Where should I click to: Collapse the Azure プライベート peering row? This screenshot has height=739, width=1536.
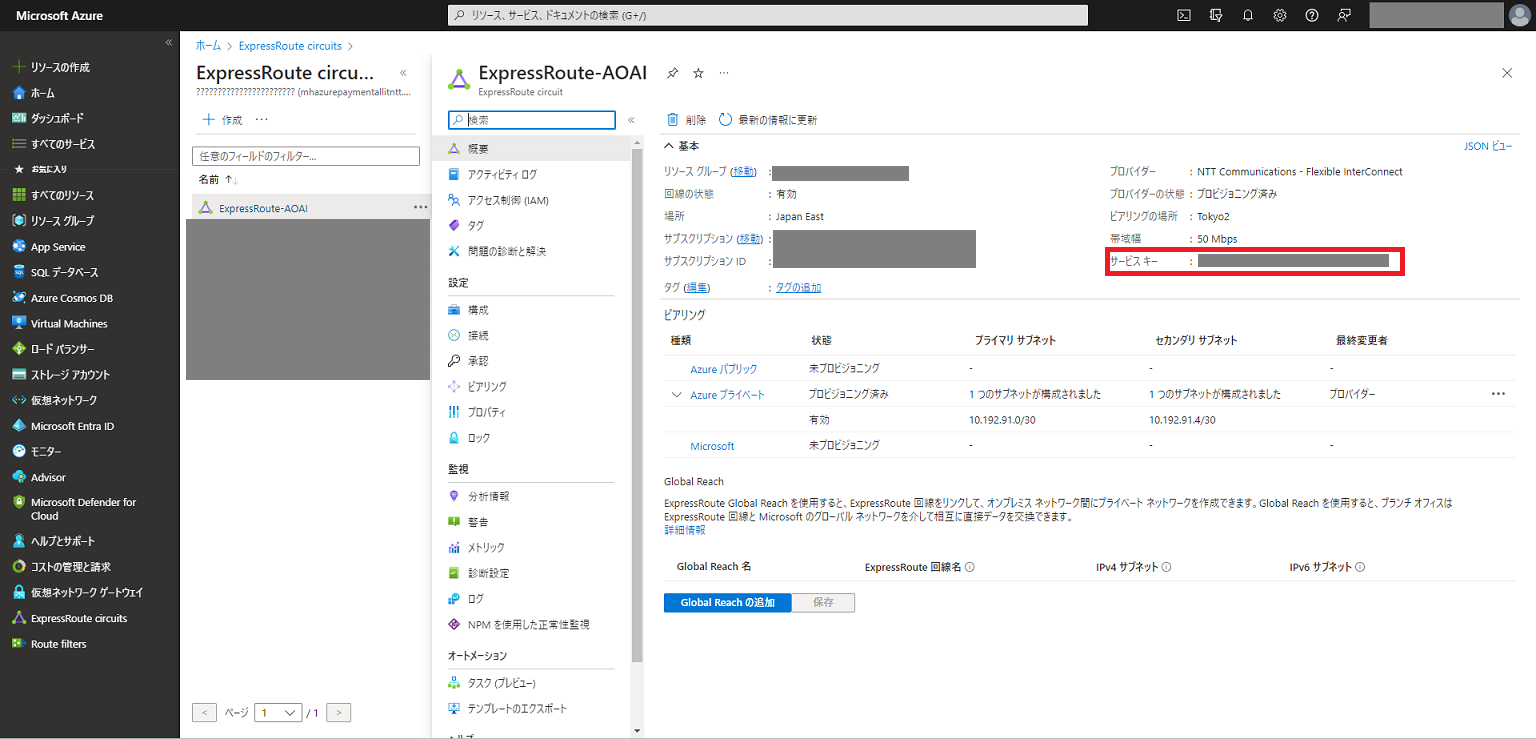pyautogui.click(x=676, y=394)
